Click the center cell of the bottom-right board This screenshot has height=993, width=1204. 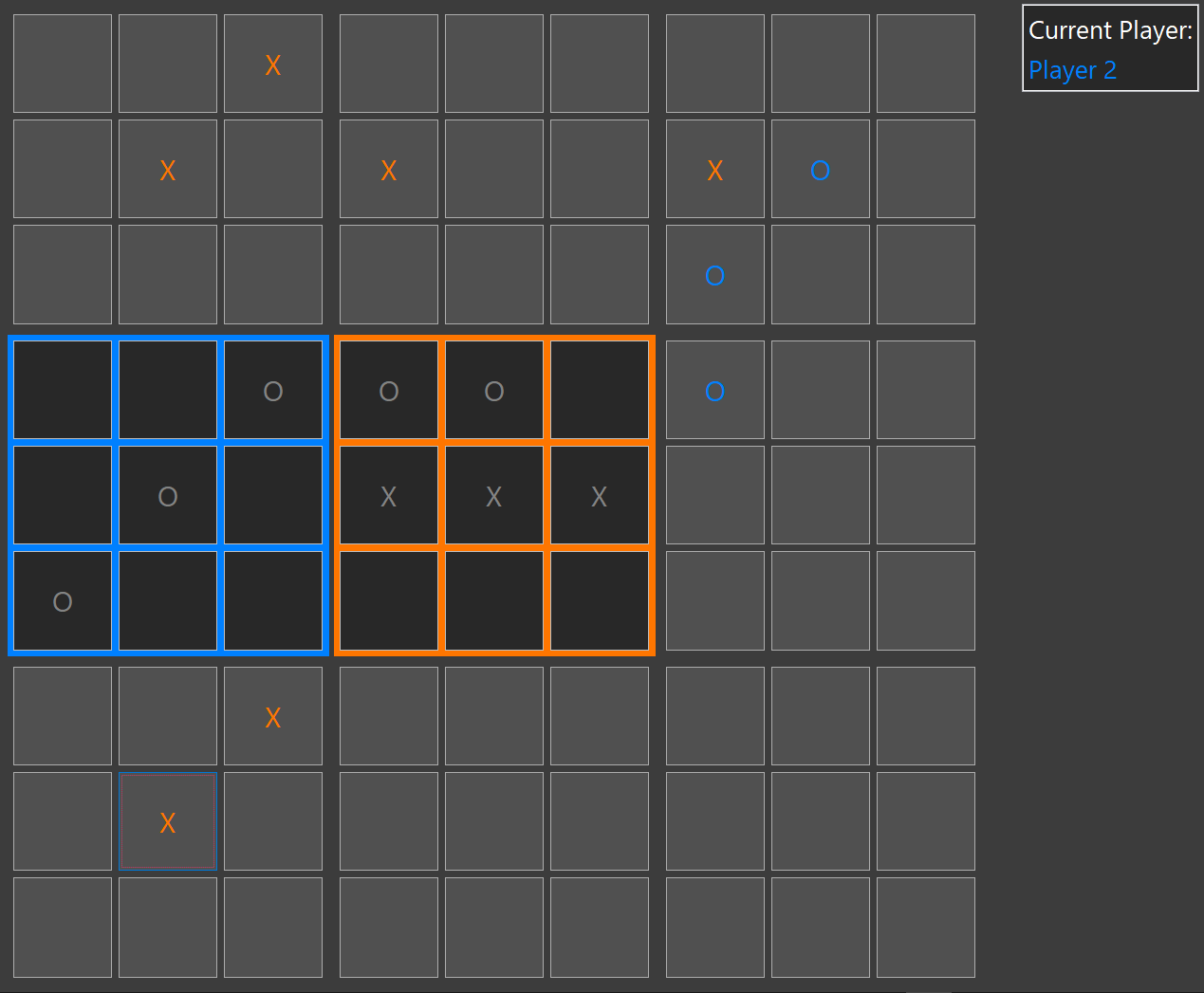(820, 821)
